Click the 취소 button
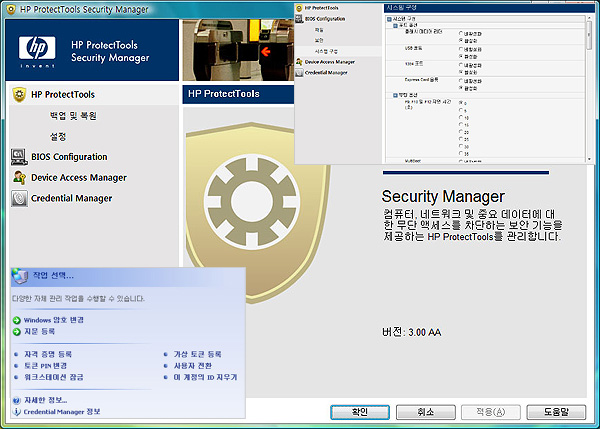 click(426, 412)
